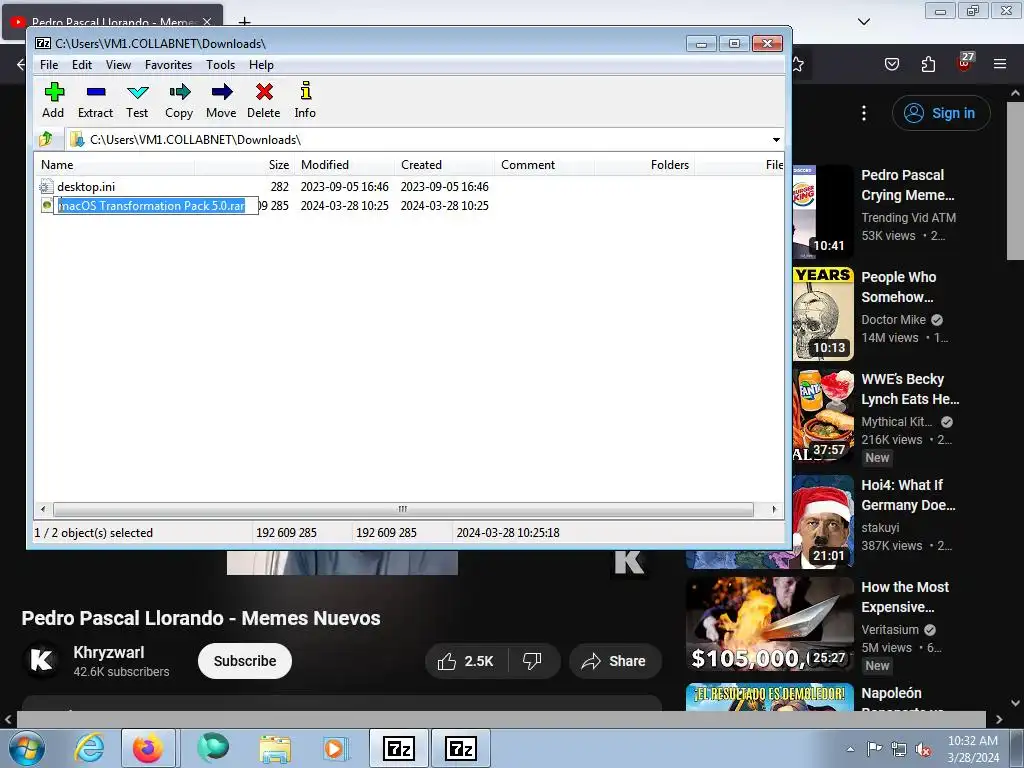Switch to Firefox in the taskbar

(x=148, y=748)
